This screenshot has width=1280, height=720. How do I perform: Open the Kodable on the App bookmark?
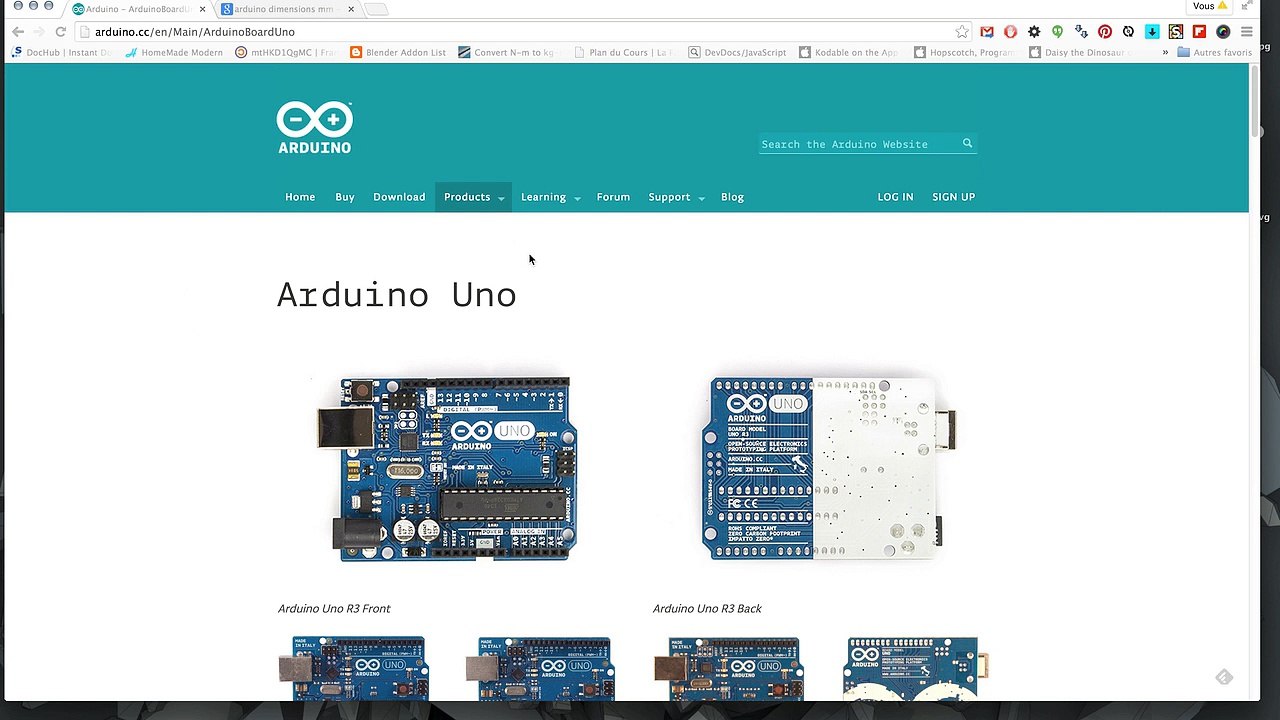pyautogui.click(x=849, y=52)
